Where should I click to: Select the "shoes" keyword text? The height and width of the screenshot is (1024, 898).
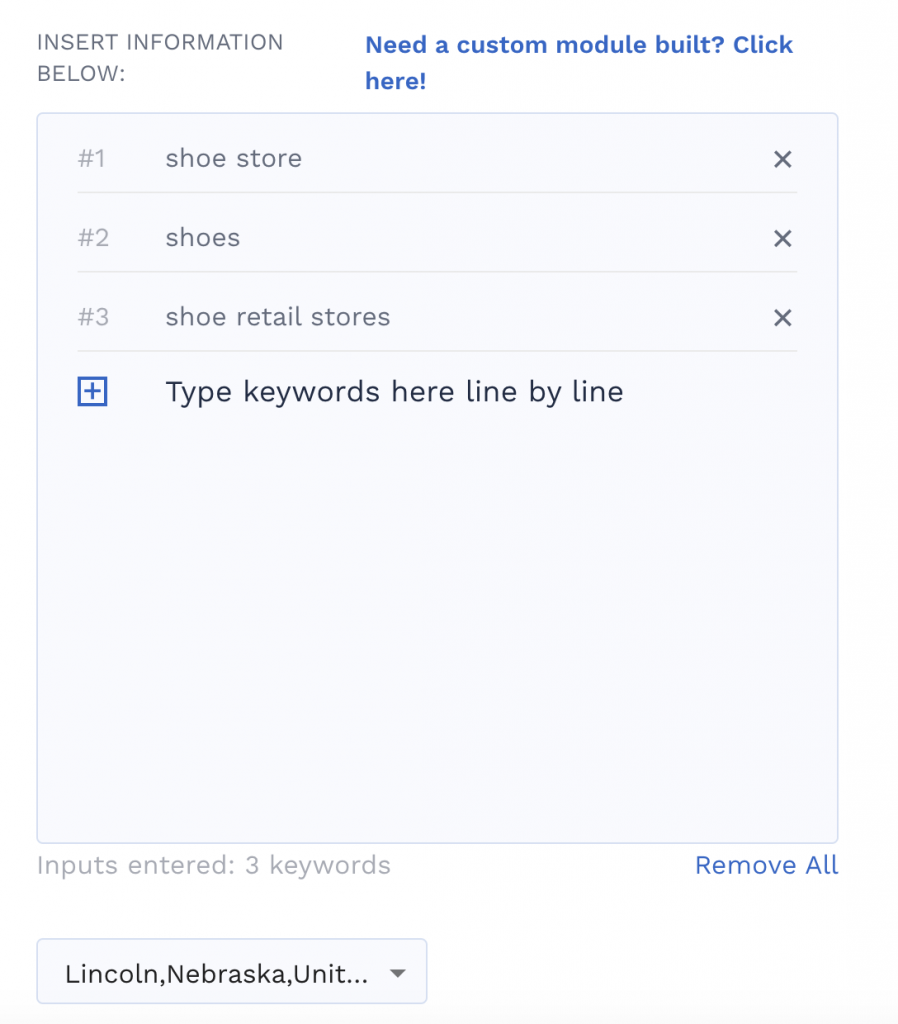(203, 238)
